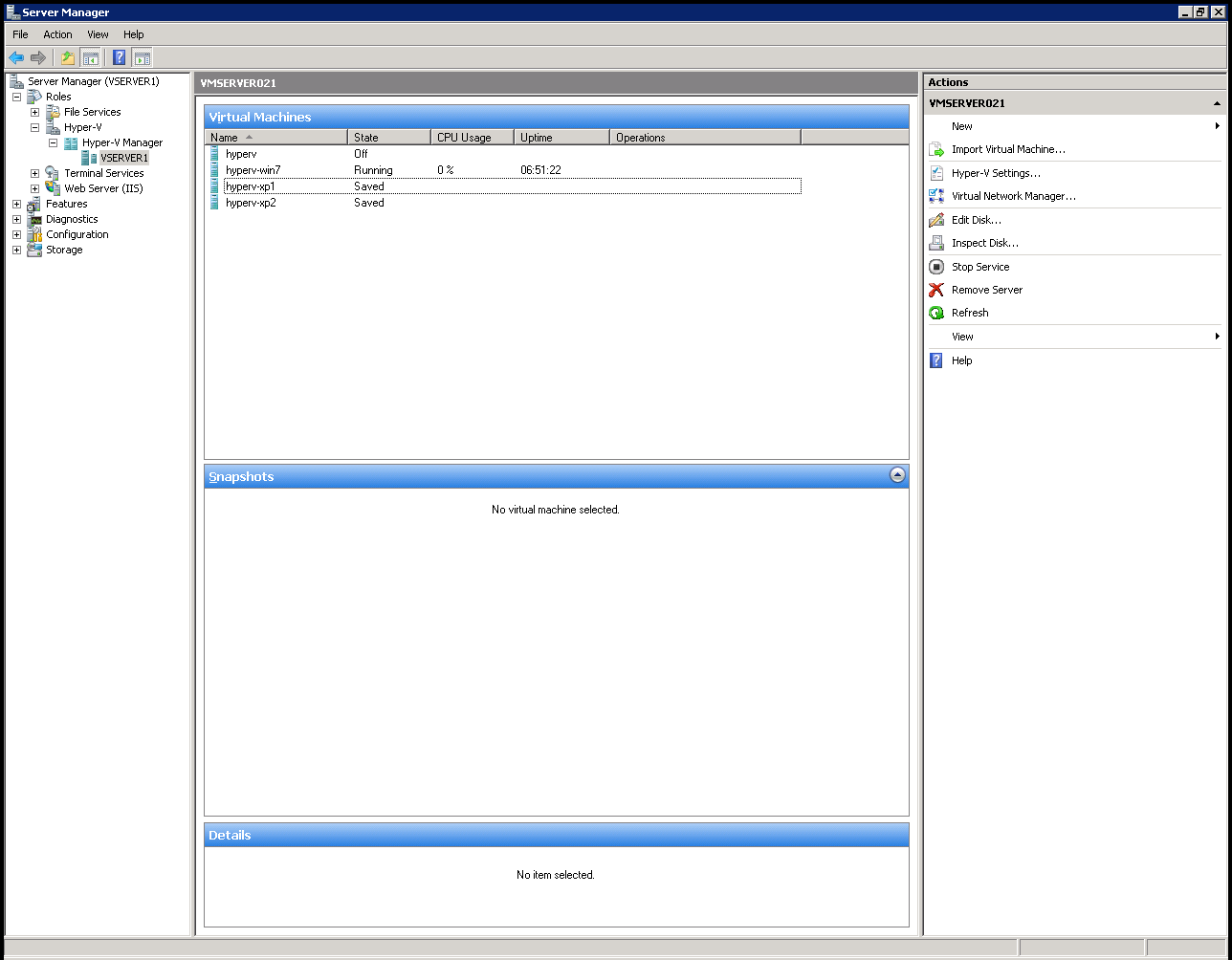Click the Stop Service action
Image resolution: width=1232 pixels, height=960 pixels.
pos(980,267)
